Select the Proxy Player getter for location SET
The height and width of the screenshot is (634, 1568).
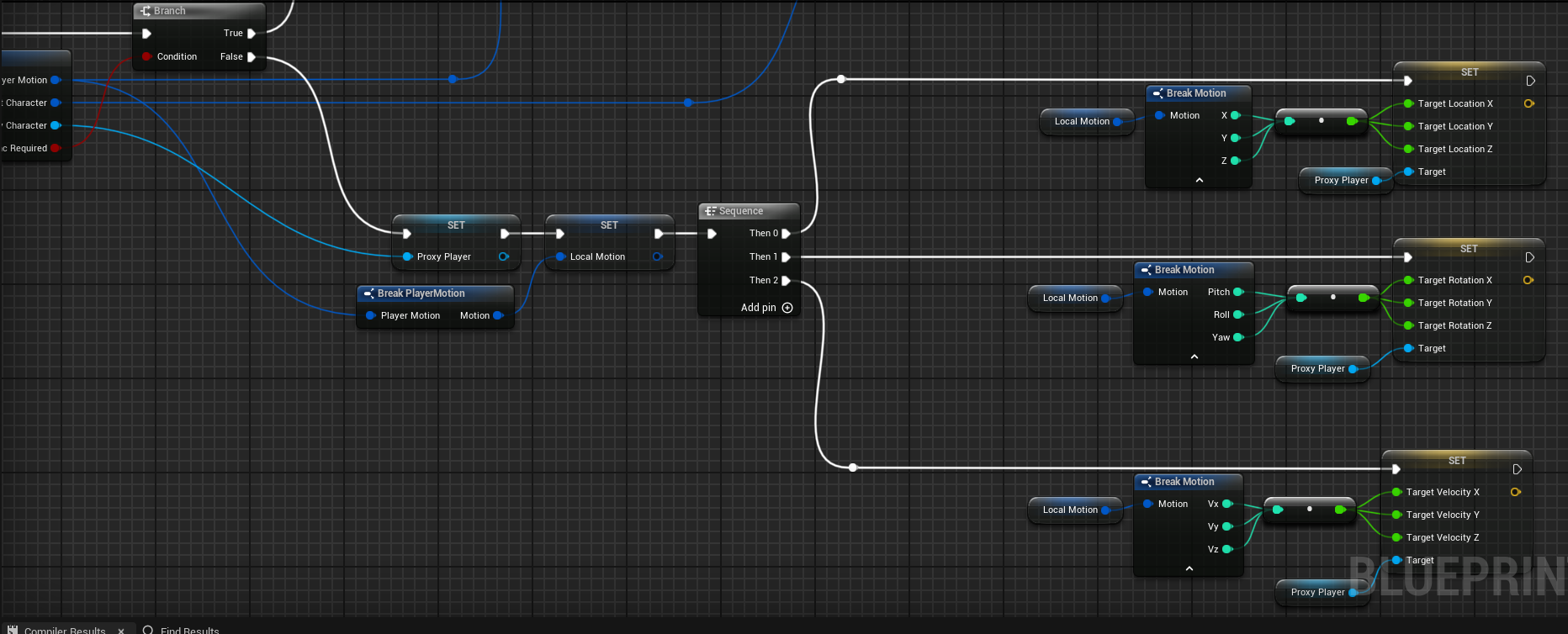click(x=1346, y=180)
